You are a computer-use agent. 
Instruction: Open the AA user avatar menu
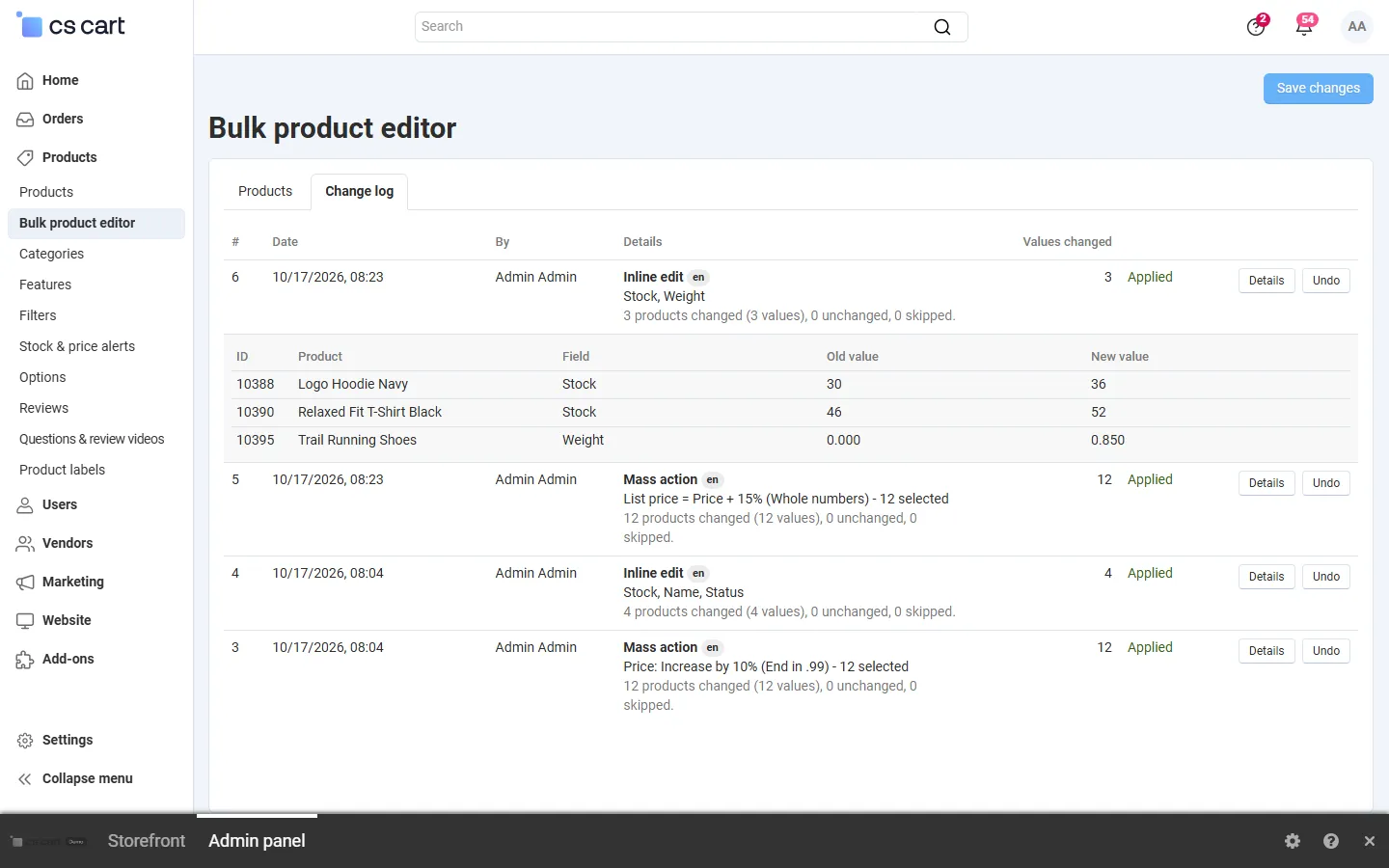pos(1357,26)
